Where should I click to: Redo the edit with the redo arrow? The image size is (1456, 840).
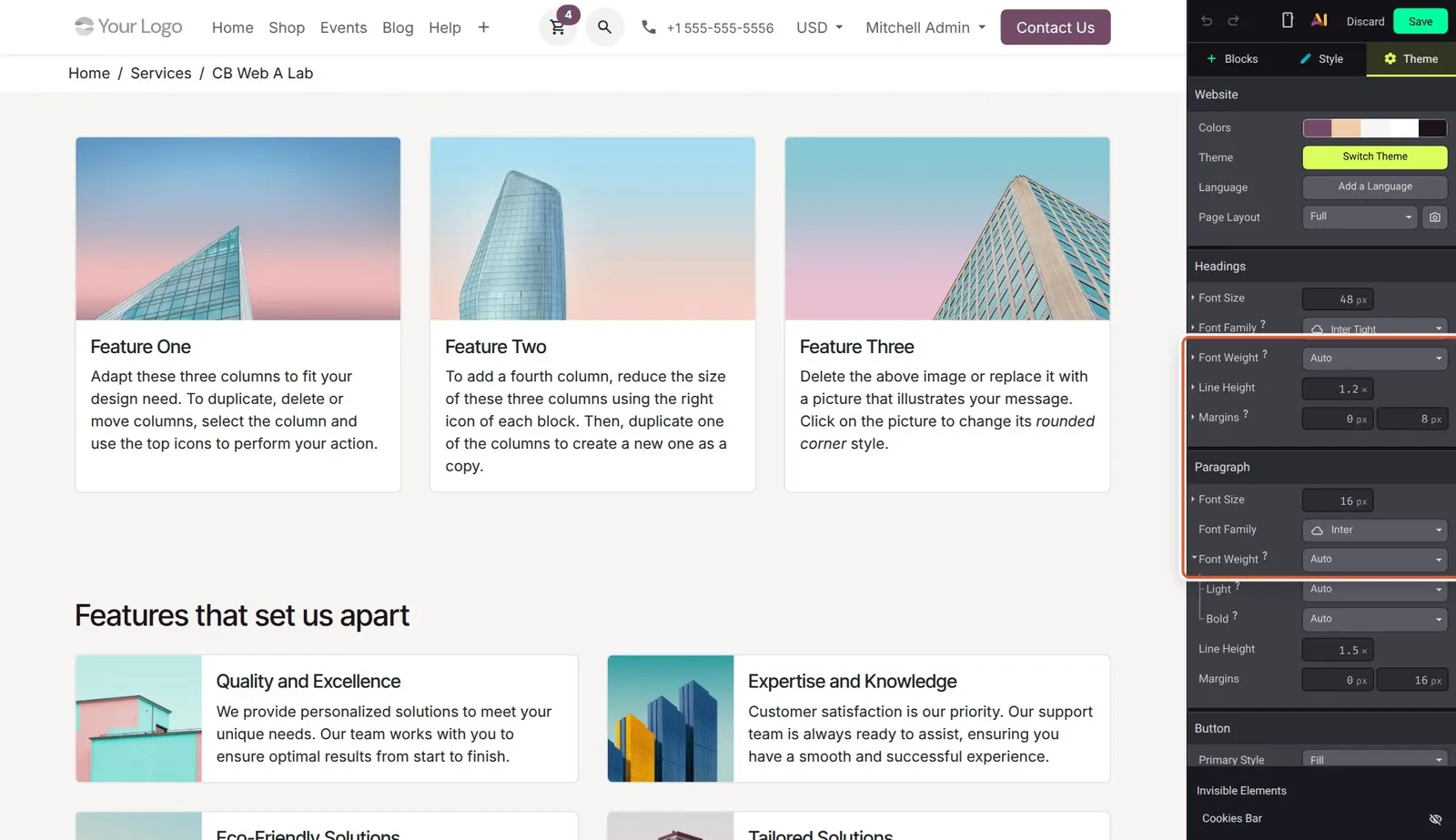pos(1234,21)
